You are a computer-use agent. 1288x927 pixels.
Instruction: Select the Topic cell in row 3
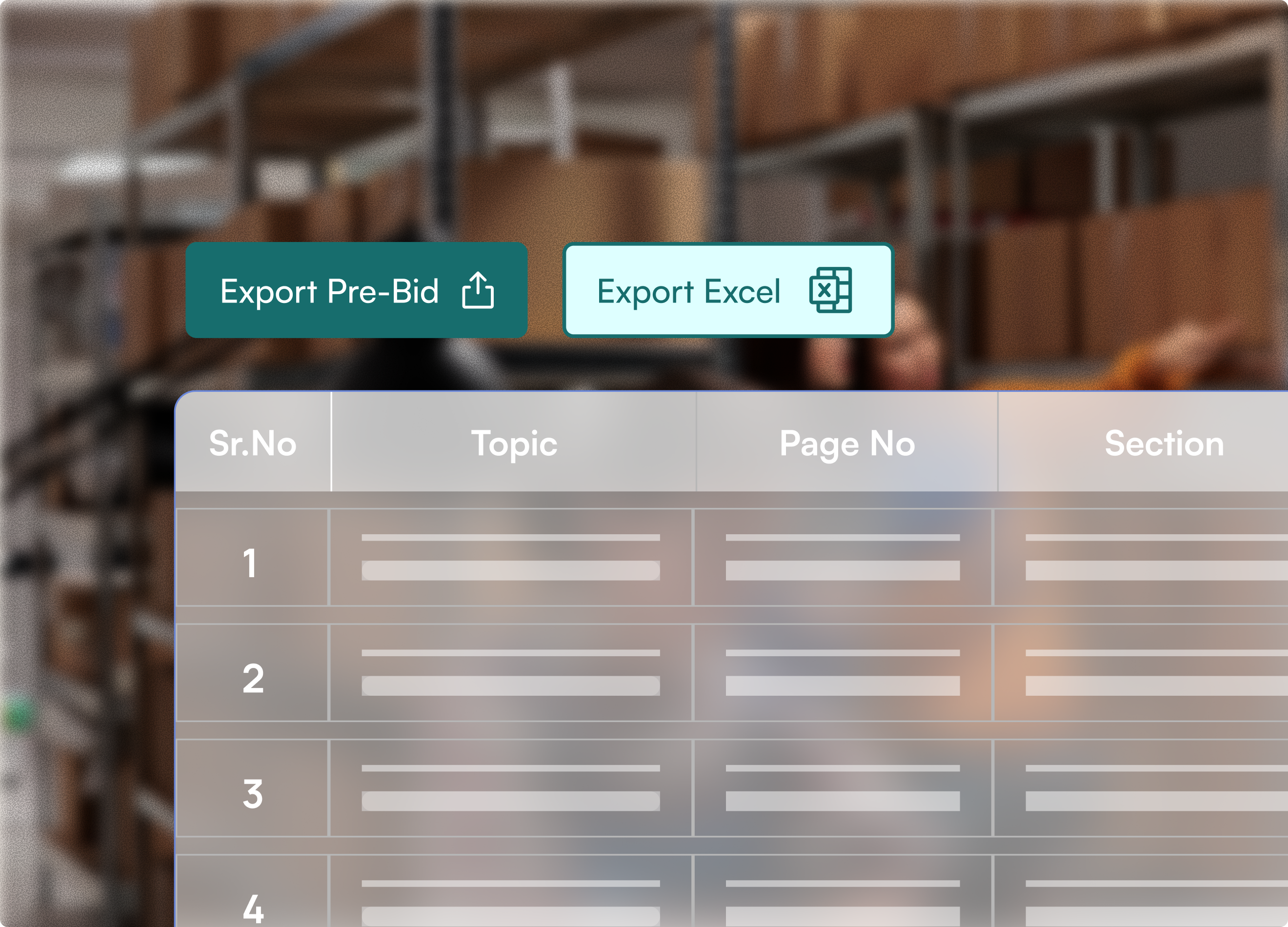510,788
